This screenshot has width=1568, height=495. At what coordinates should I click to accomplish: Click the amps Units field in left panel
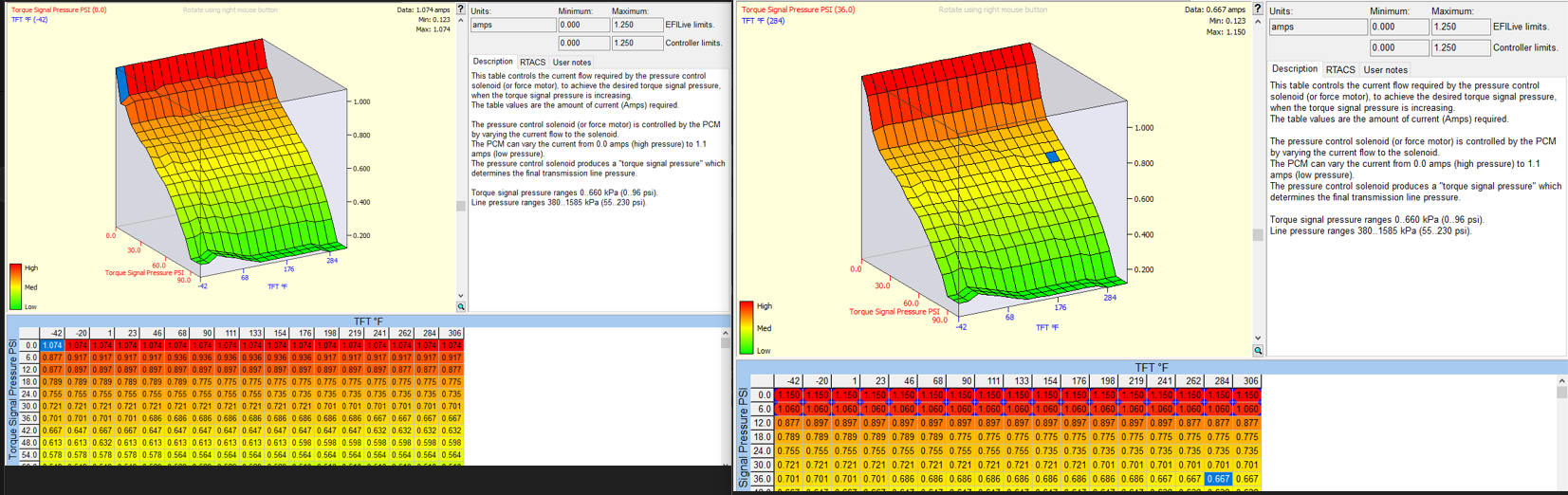pos(512,26)
